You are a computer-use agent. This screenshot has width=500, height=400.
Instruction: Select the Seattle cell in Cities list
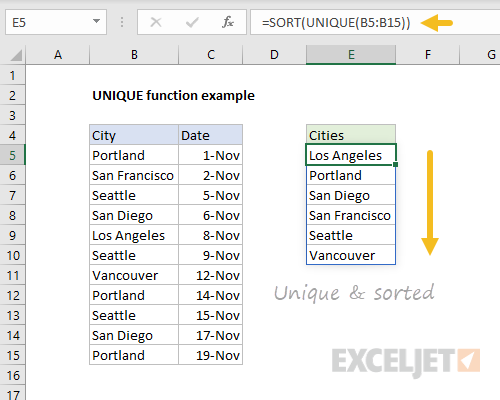click(x=351, y=235)
